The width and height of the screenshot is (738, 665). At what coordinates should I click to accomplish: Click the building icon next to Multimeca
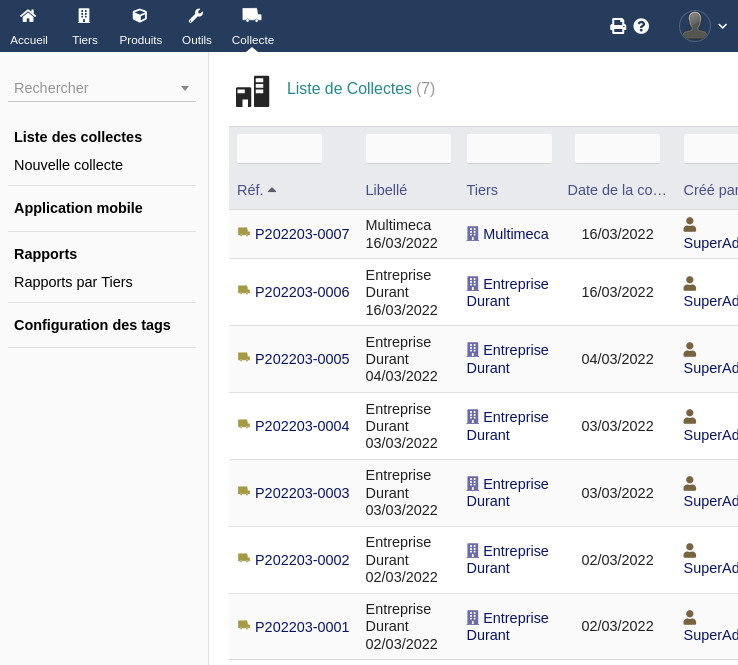point(473,234)
